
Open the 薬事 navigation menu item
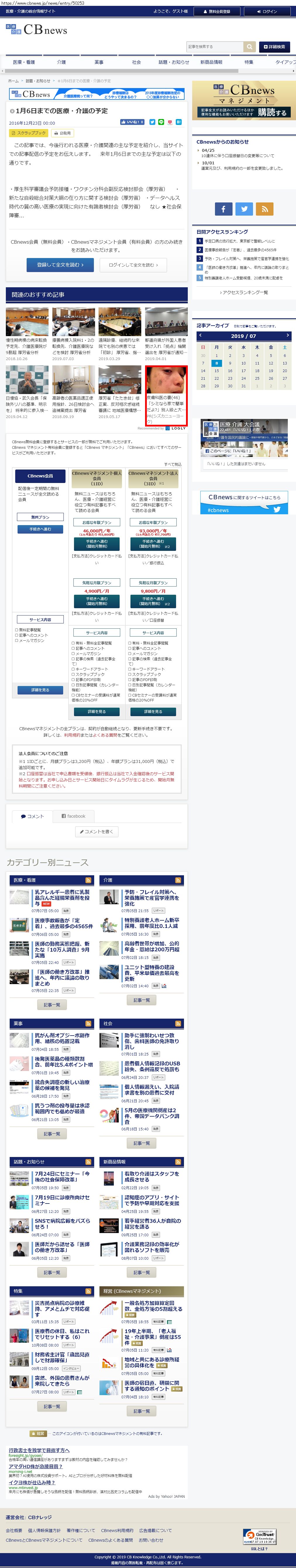click(99, 62)
